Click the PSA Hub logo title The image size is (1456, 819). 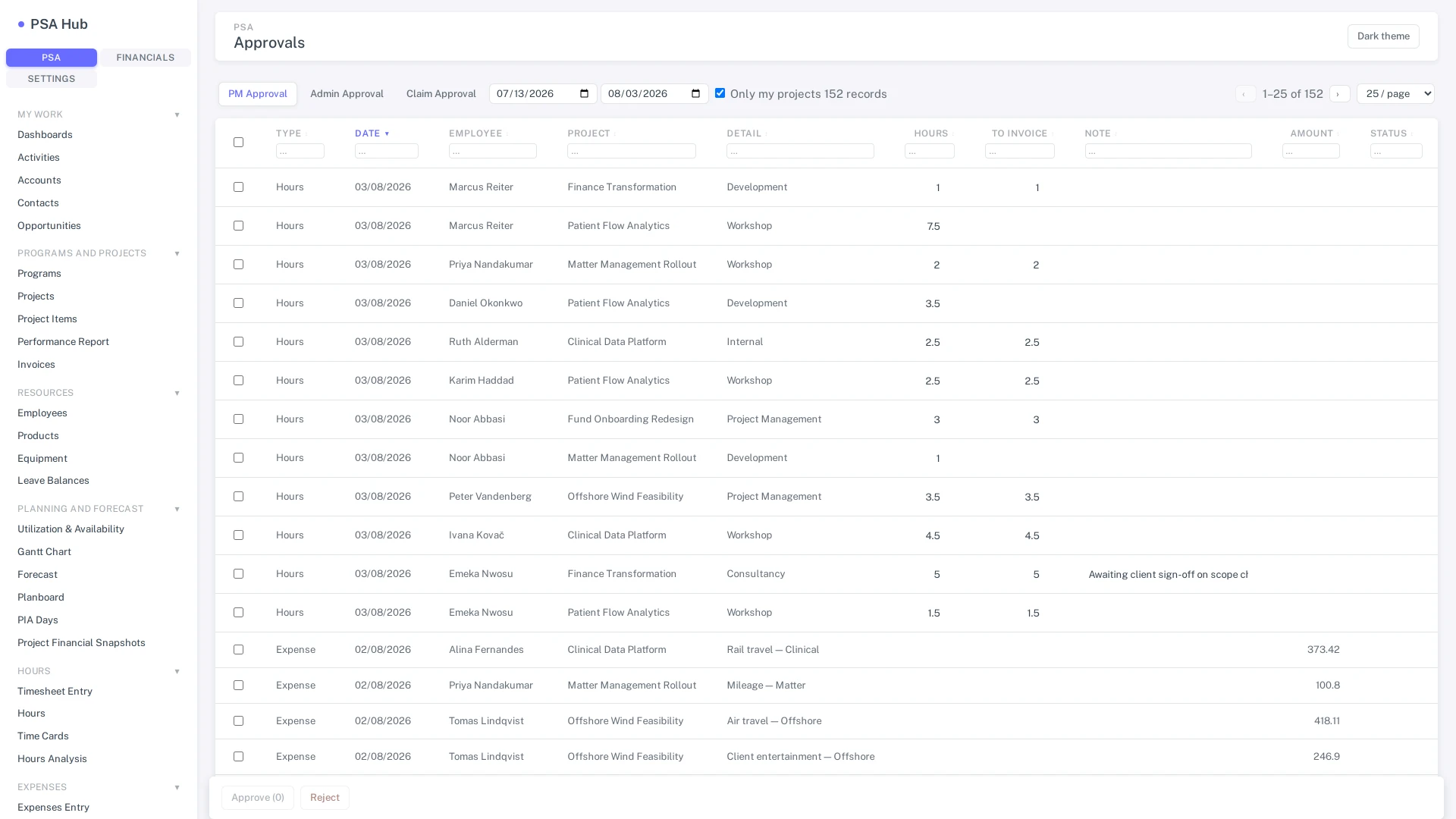click(x=59, y=24)
